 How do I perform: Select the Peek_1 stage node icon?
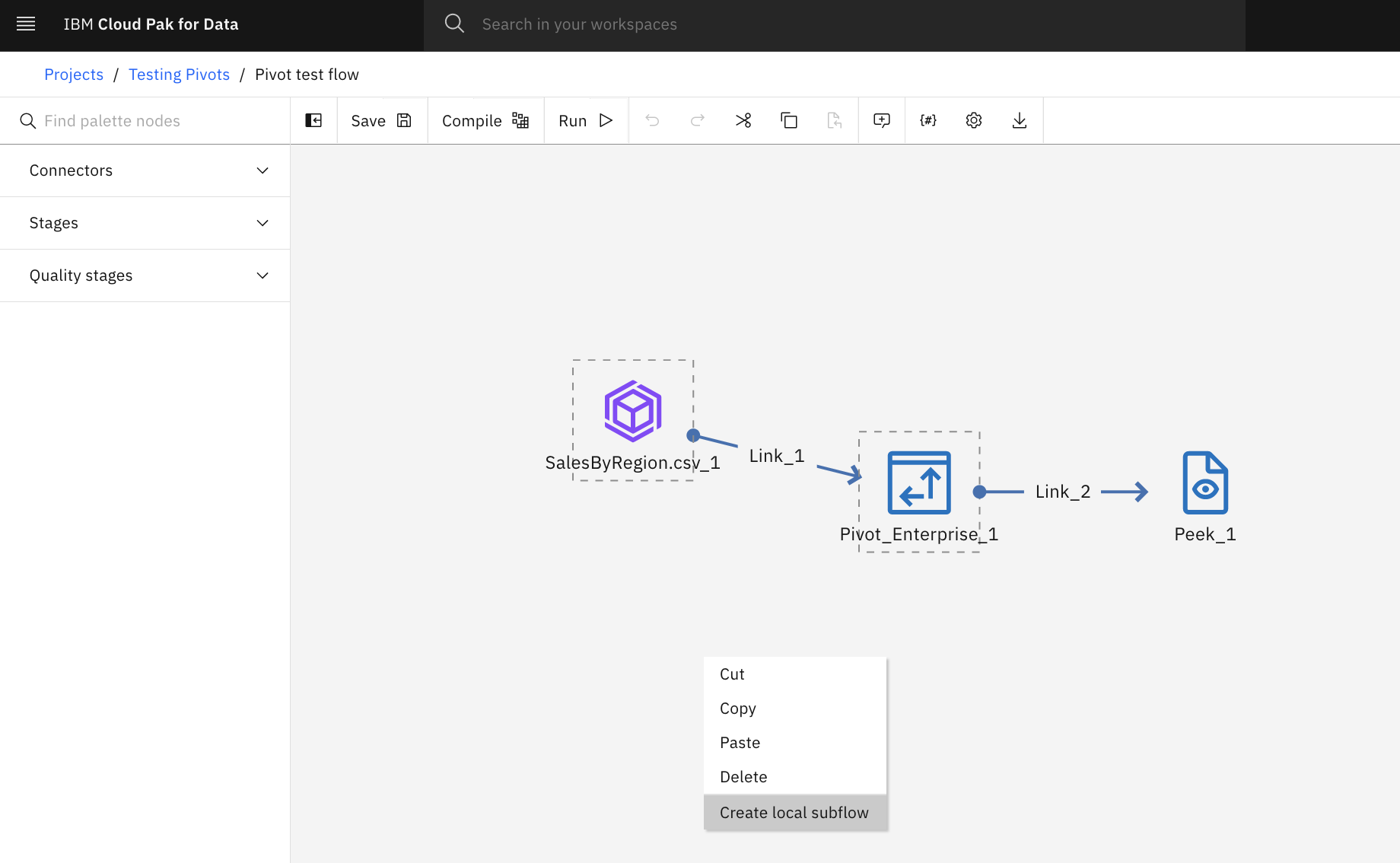pyautogui.click(x=1205, y=483)
